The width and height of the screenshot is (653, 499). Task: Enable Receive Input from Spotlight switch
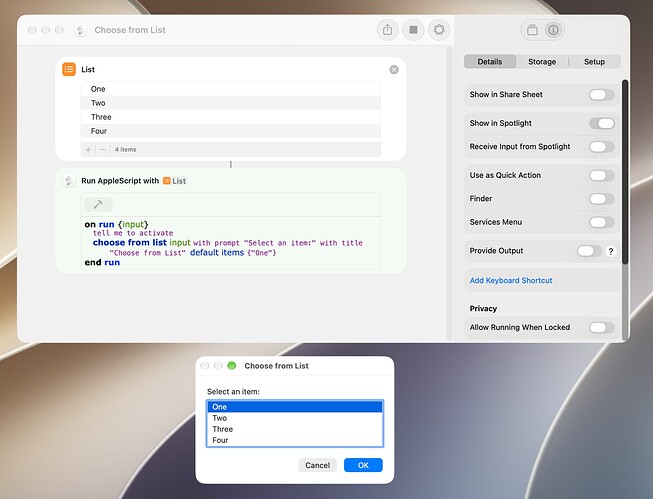coord(601,147)
